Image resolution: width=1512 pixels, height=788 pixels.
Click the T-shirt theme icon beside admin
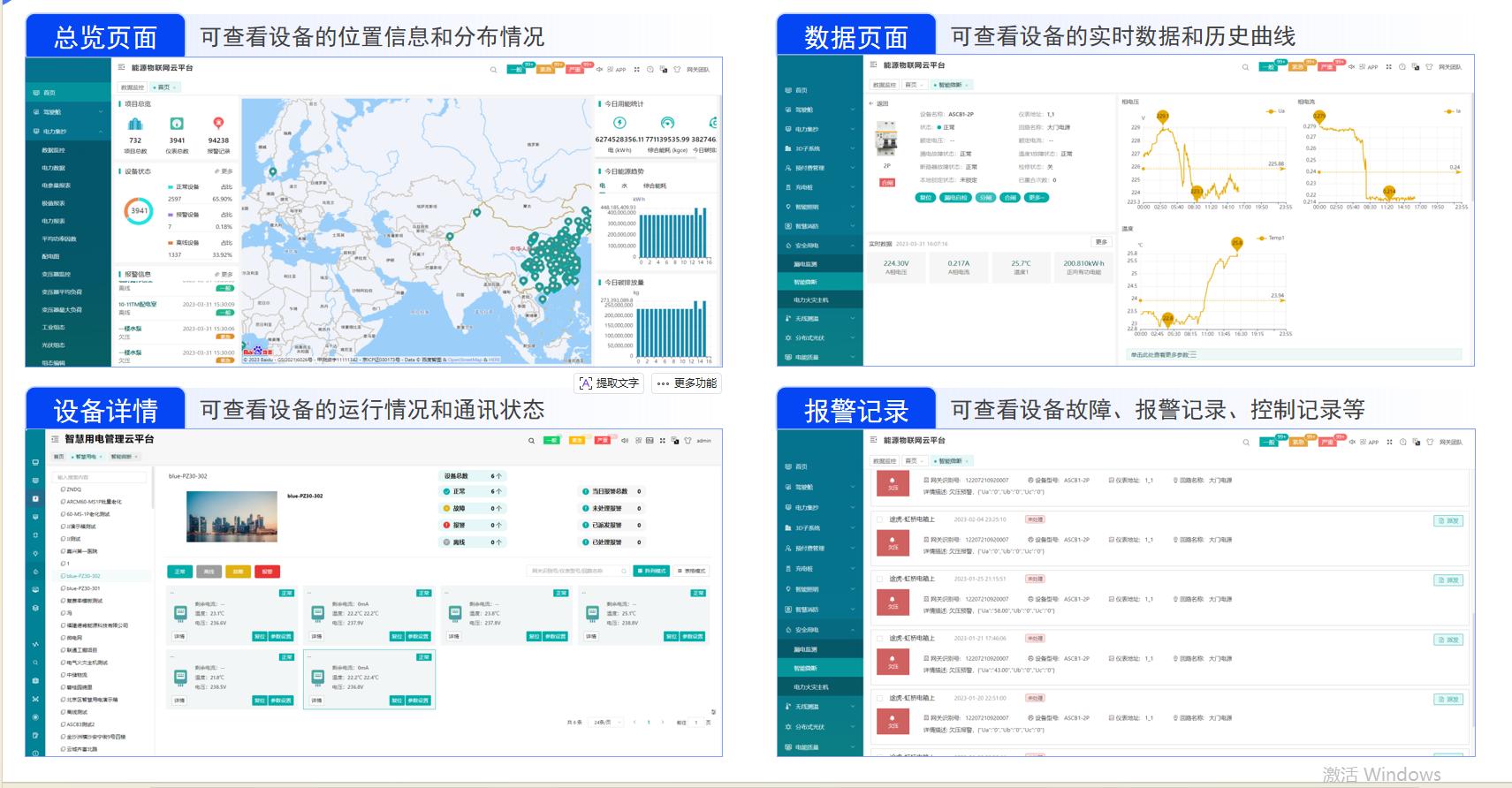(688, 441)
